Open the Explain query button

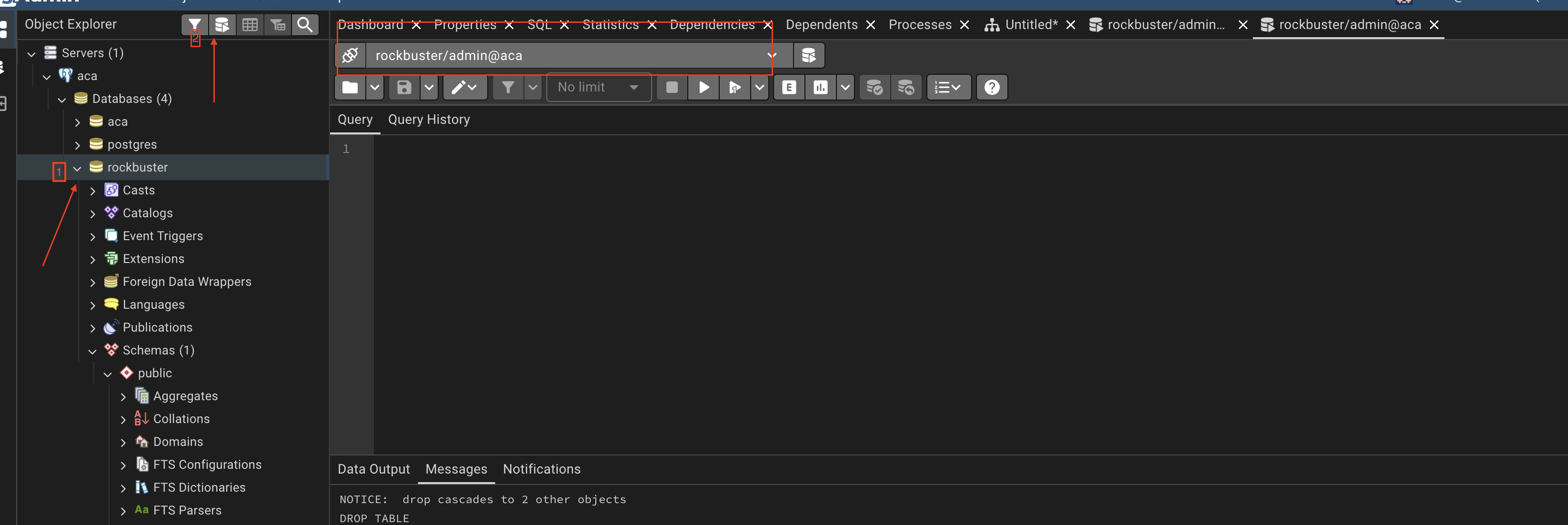coord(789,87)
